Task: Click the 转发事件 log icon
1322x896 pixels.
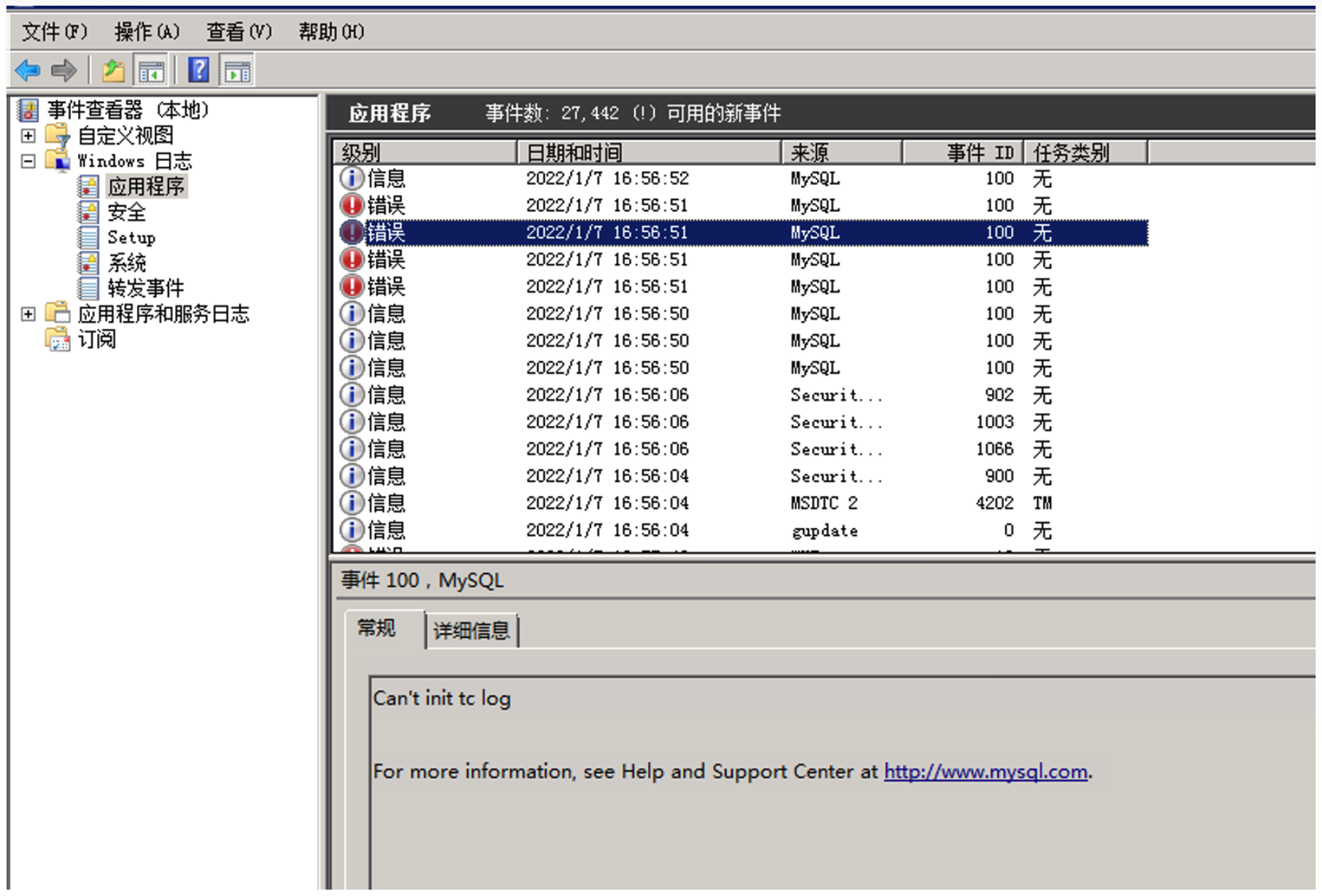Action: (89, 289)
